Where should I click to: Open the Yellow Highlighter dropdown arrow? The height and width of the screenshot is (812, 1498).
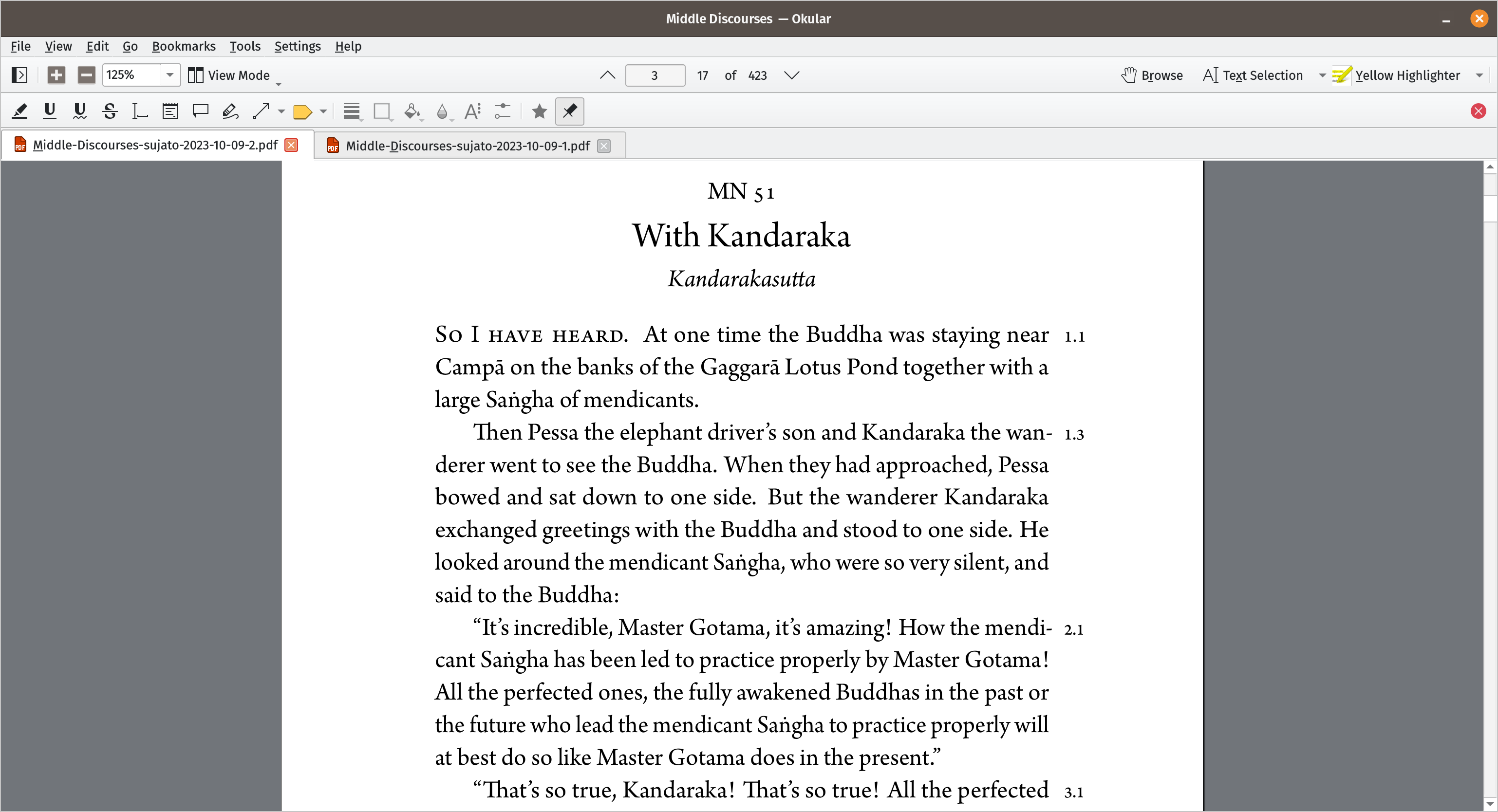point(1479,75)
